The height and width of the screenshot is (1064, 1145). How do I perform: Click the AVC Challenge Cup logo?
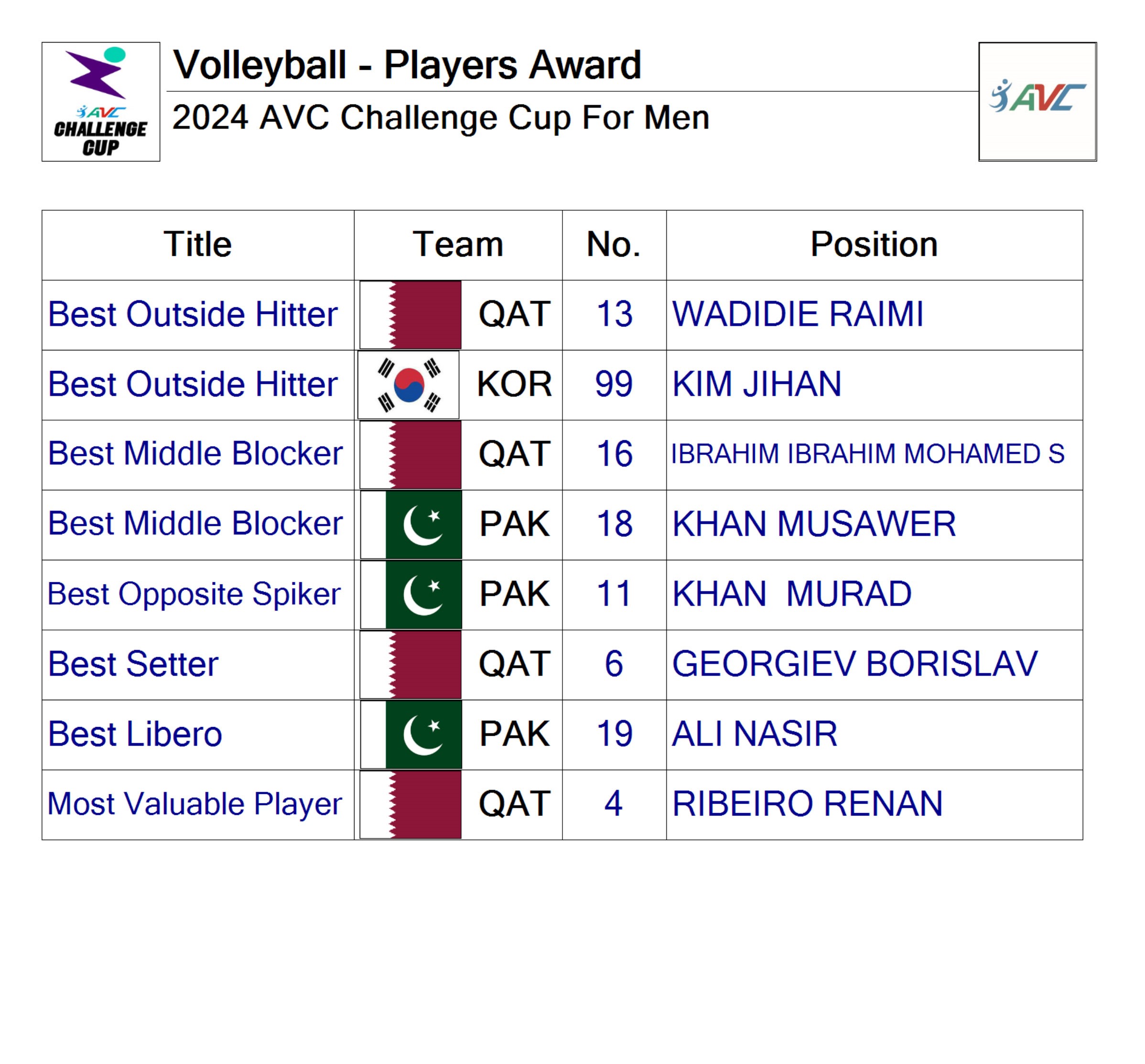coord(101,101)
